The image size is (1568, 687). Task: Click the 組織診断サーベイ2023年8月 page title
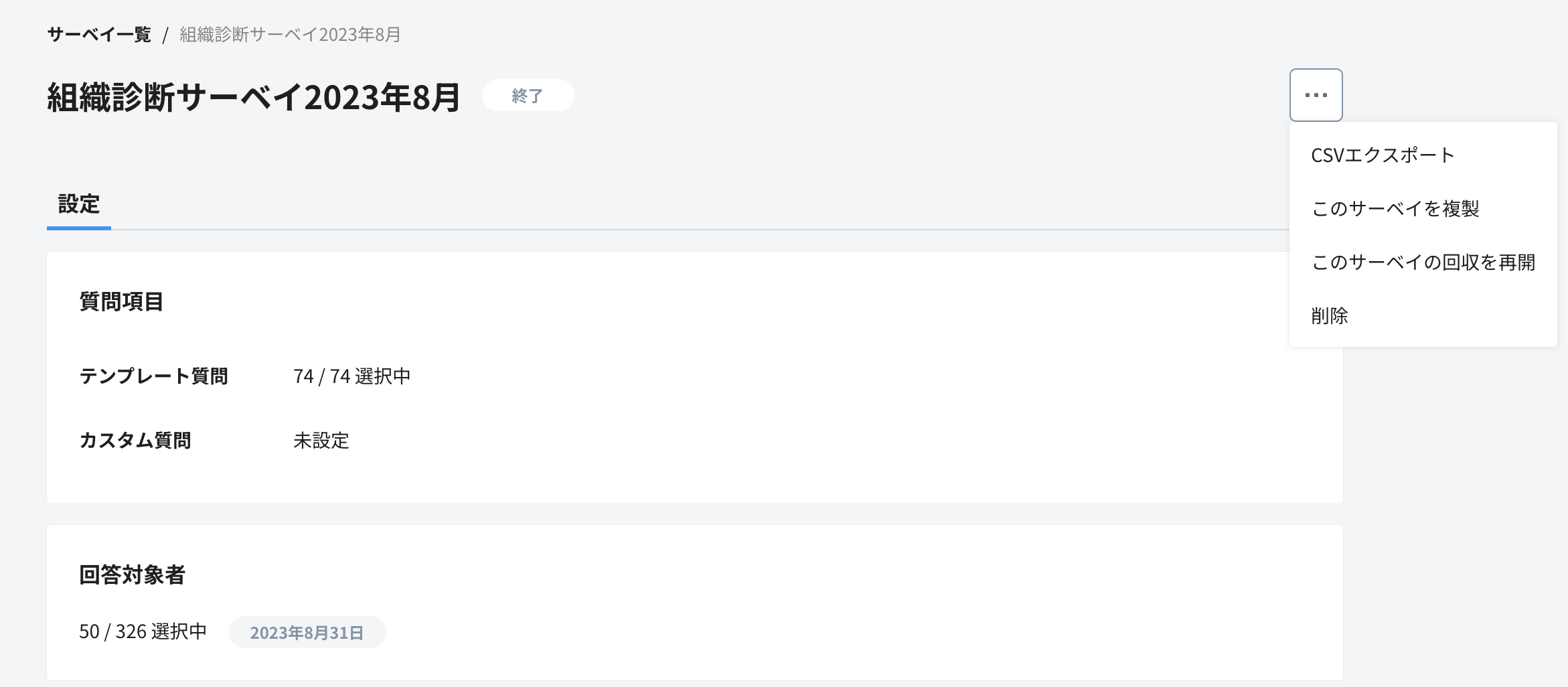point(254,97)
